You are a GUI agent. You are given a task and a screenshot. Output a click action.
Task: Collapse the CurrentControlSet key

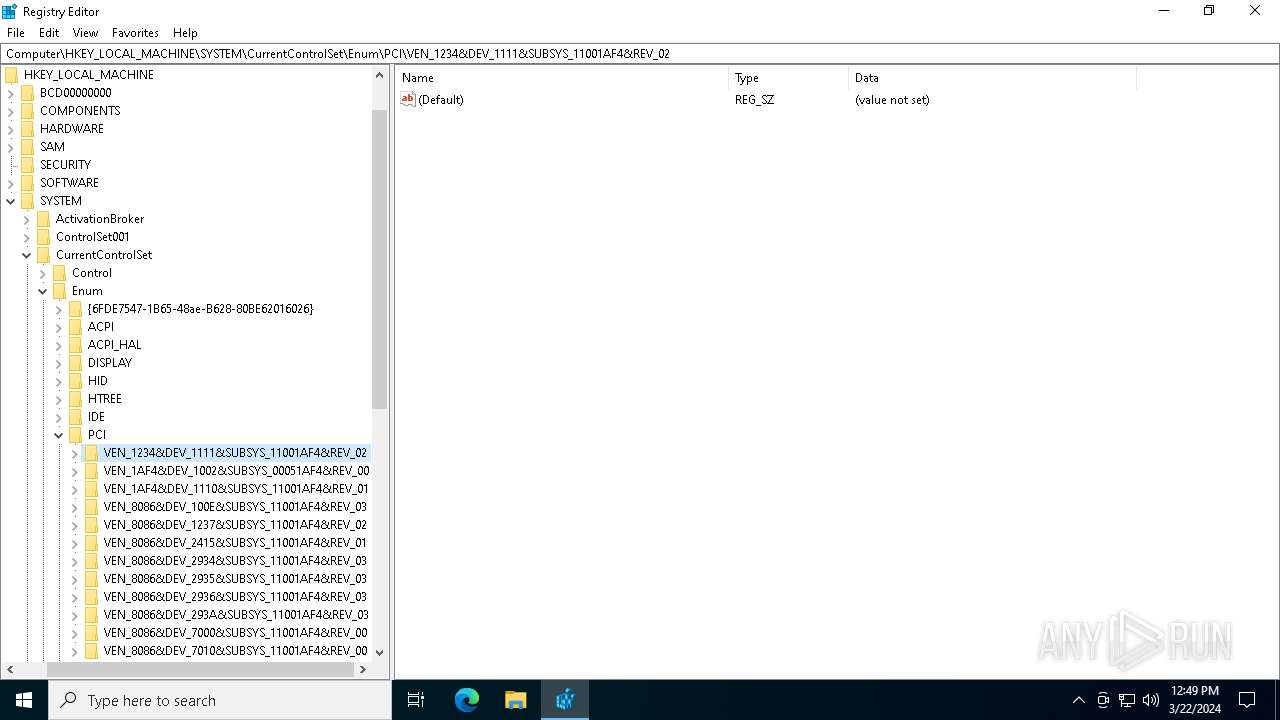27,255
